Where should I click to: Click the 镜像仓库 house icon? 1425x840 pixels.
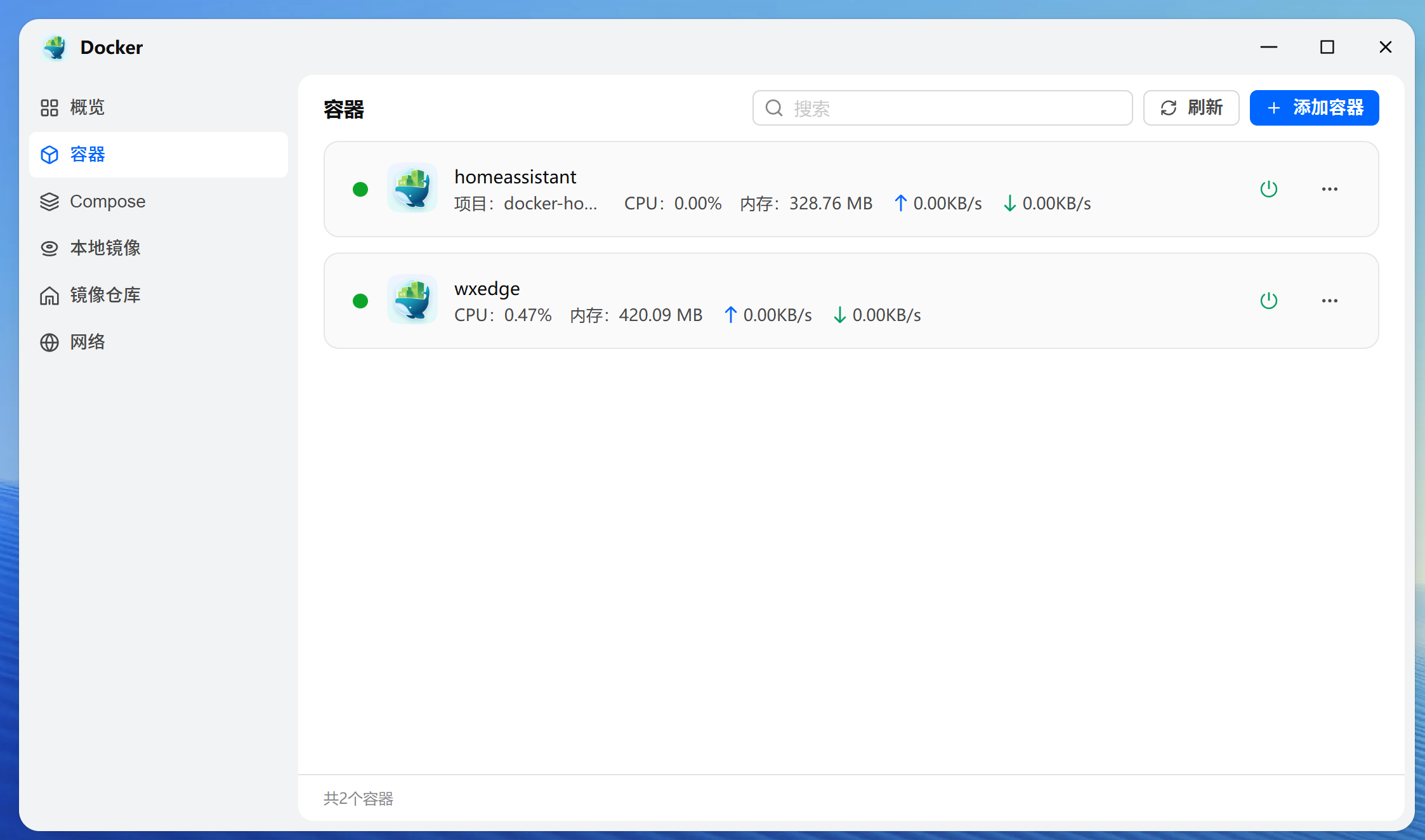pos(49,295)
